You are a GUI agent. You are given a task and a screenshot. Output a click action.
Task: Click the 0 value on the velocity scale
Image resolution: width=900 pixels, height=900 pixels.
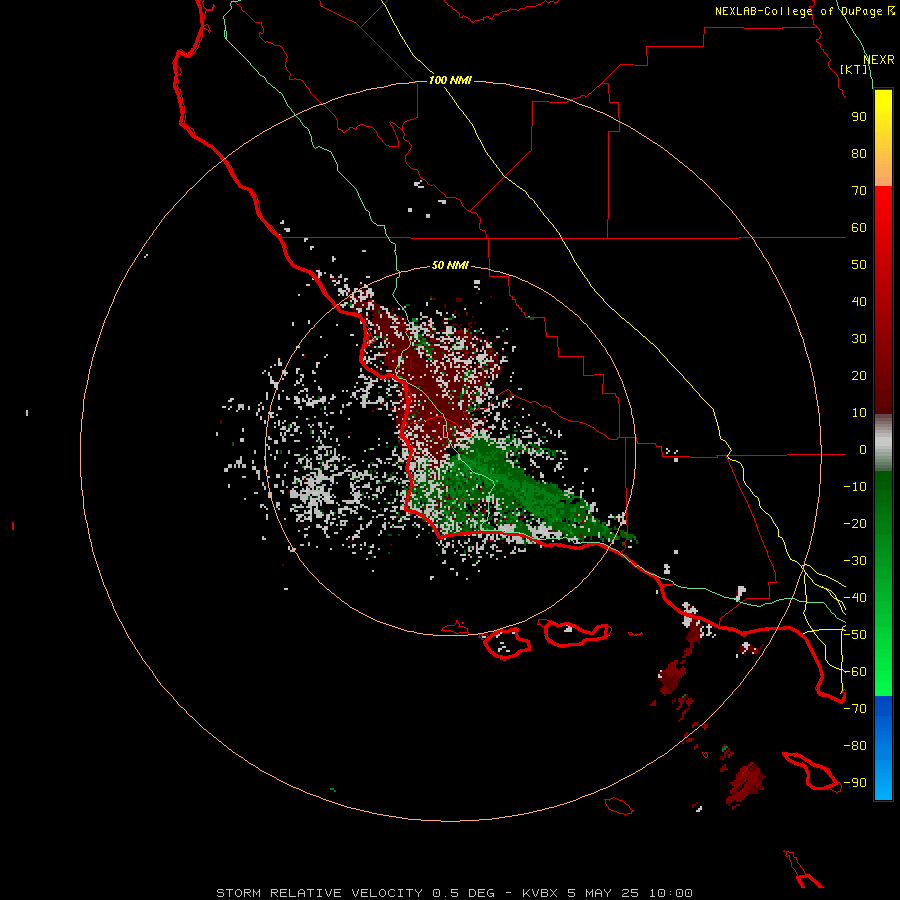(863, 450)
